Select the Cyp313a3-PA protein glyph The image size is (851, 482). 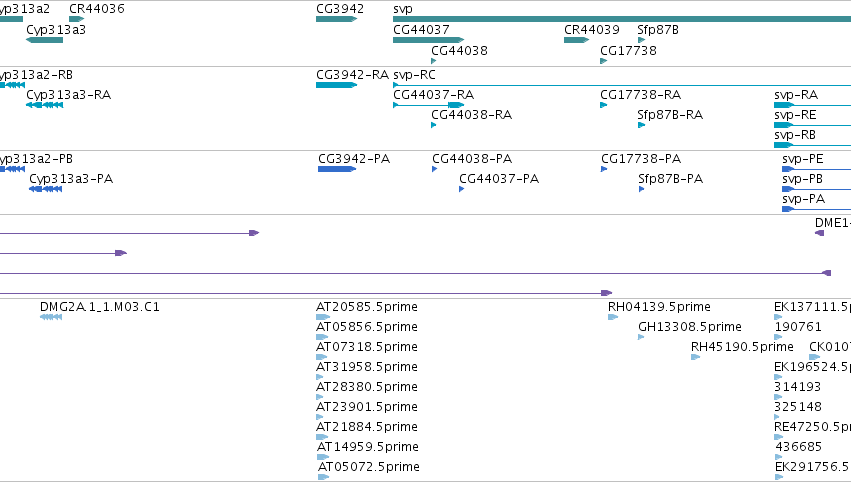click(46, 189)
